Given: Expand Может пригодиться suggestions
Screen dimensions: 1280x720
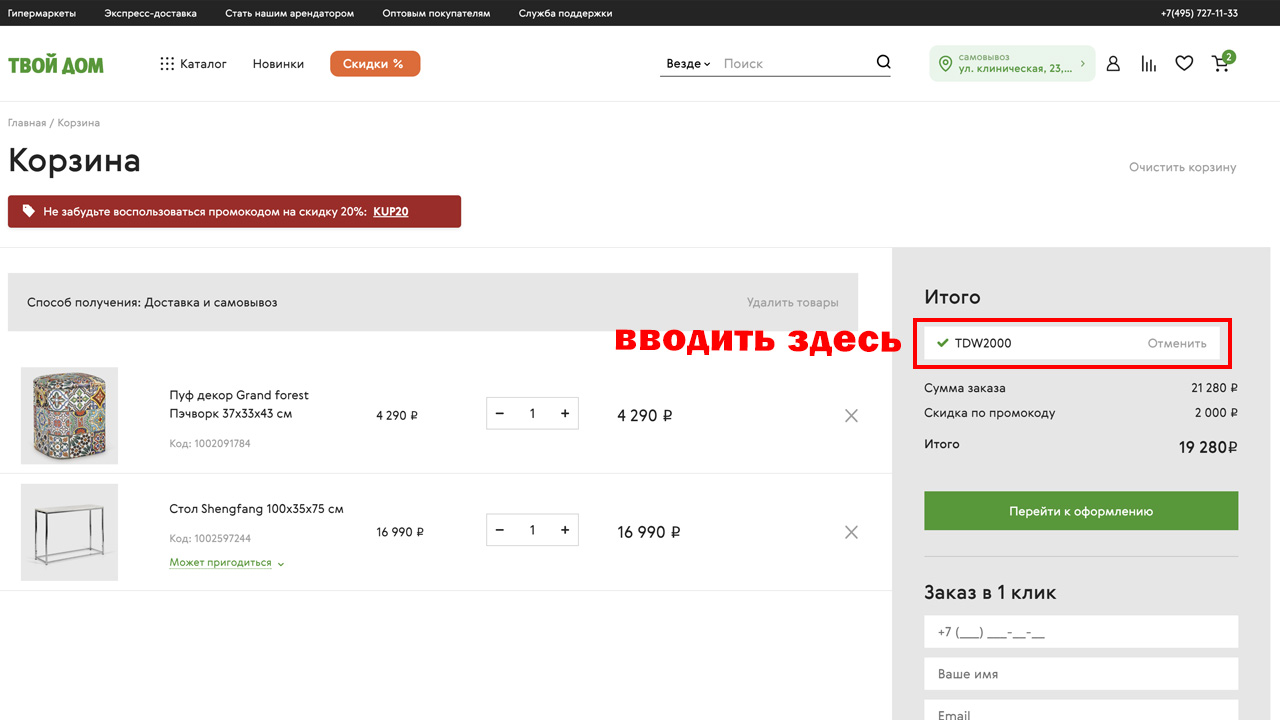Looking at the screenshot, I should [x=227, y=563].
